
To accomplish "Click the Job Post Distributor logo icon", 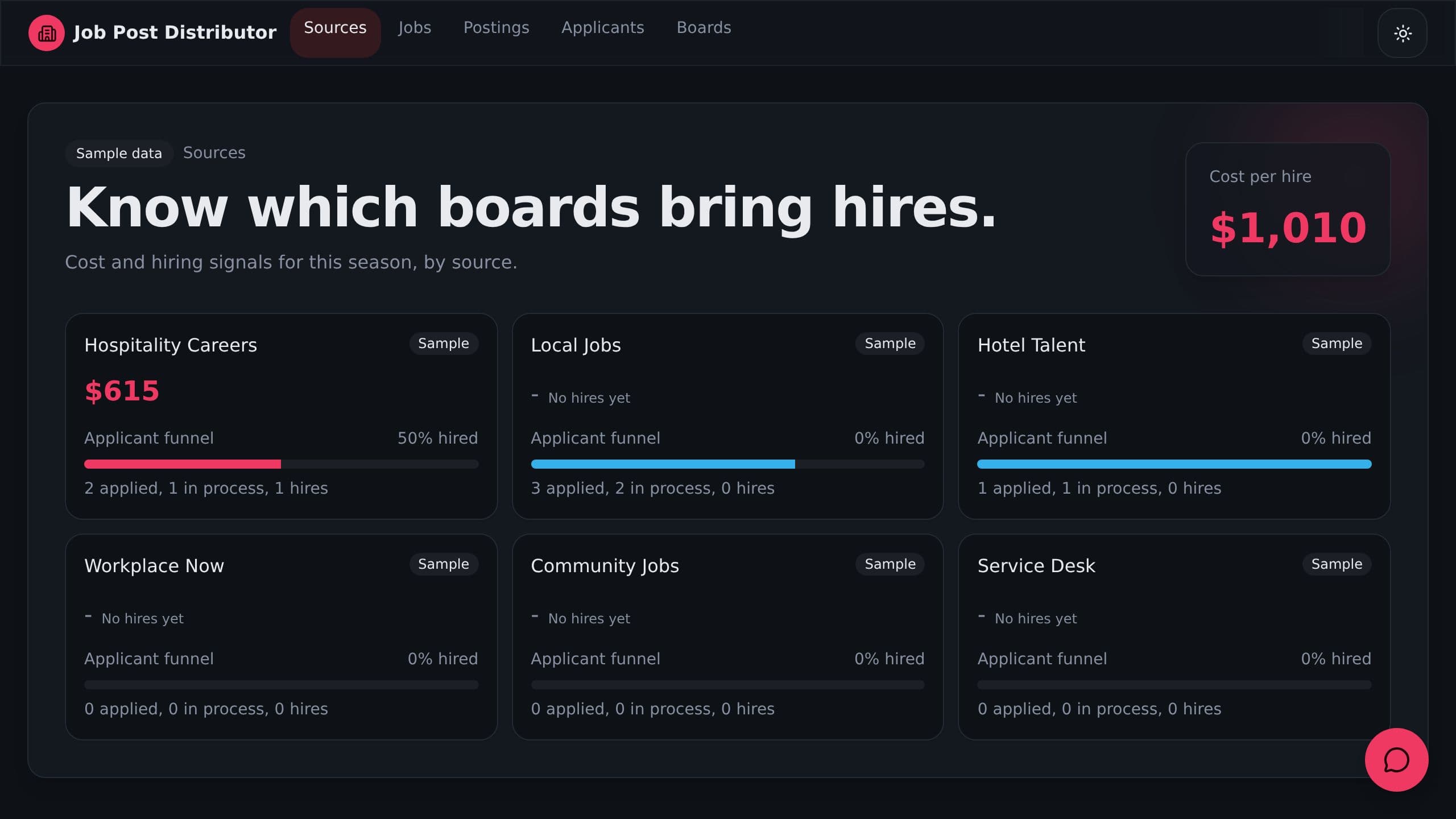I will (47, 33).
